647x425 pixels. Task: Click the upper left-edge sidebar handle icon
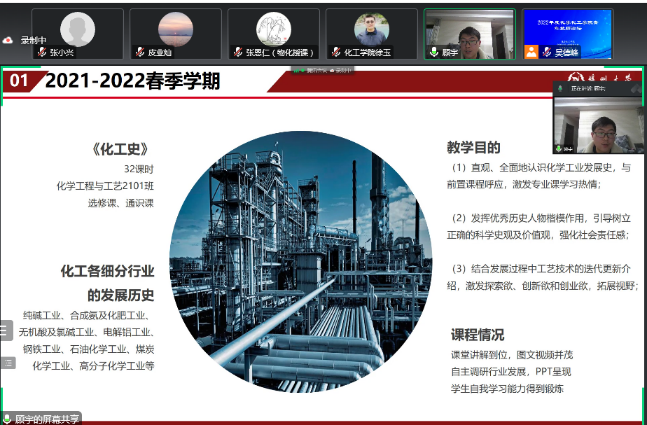click(6, 330)
